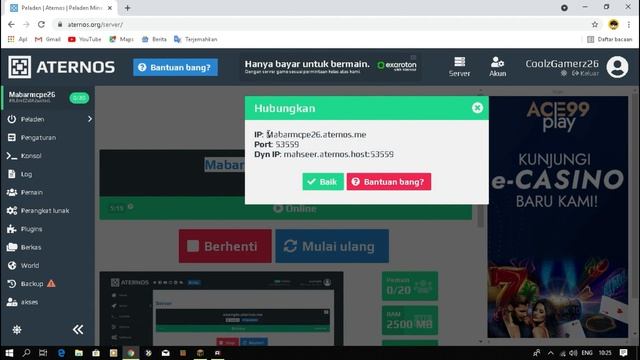Viewport: 640px width, 360px height.
Task: Open the Chrome profile avatar icon
Action: [x=613, y=24]
